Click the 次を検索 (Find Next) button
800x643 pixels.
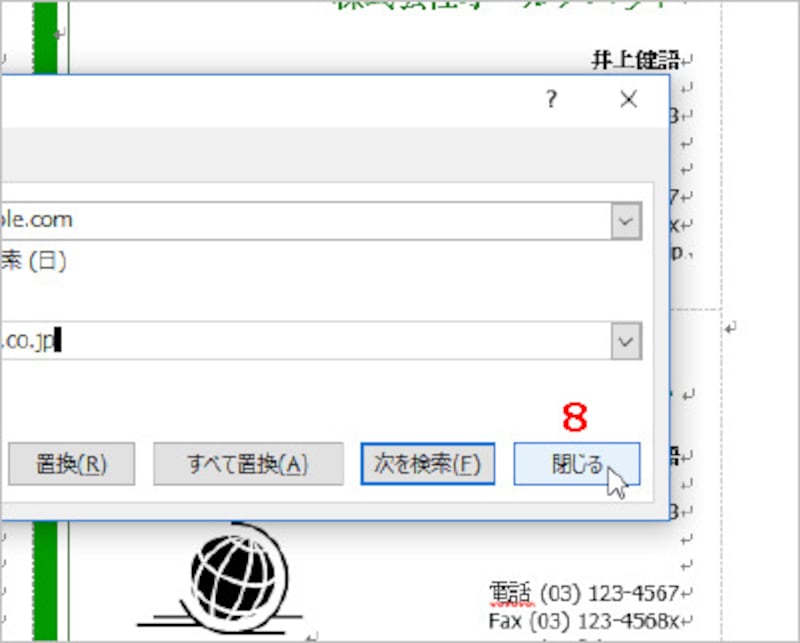tap(427, 463)
